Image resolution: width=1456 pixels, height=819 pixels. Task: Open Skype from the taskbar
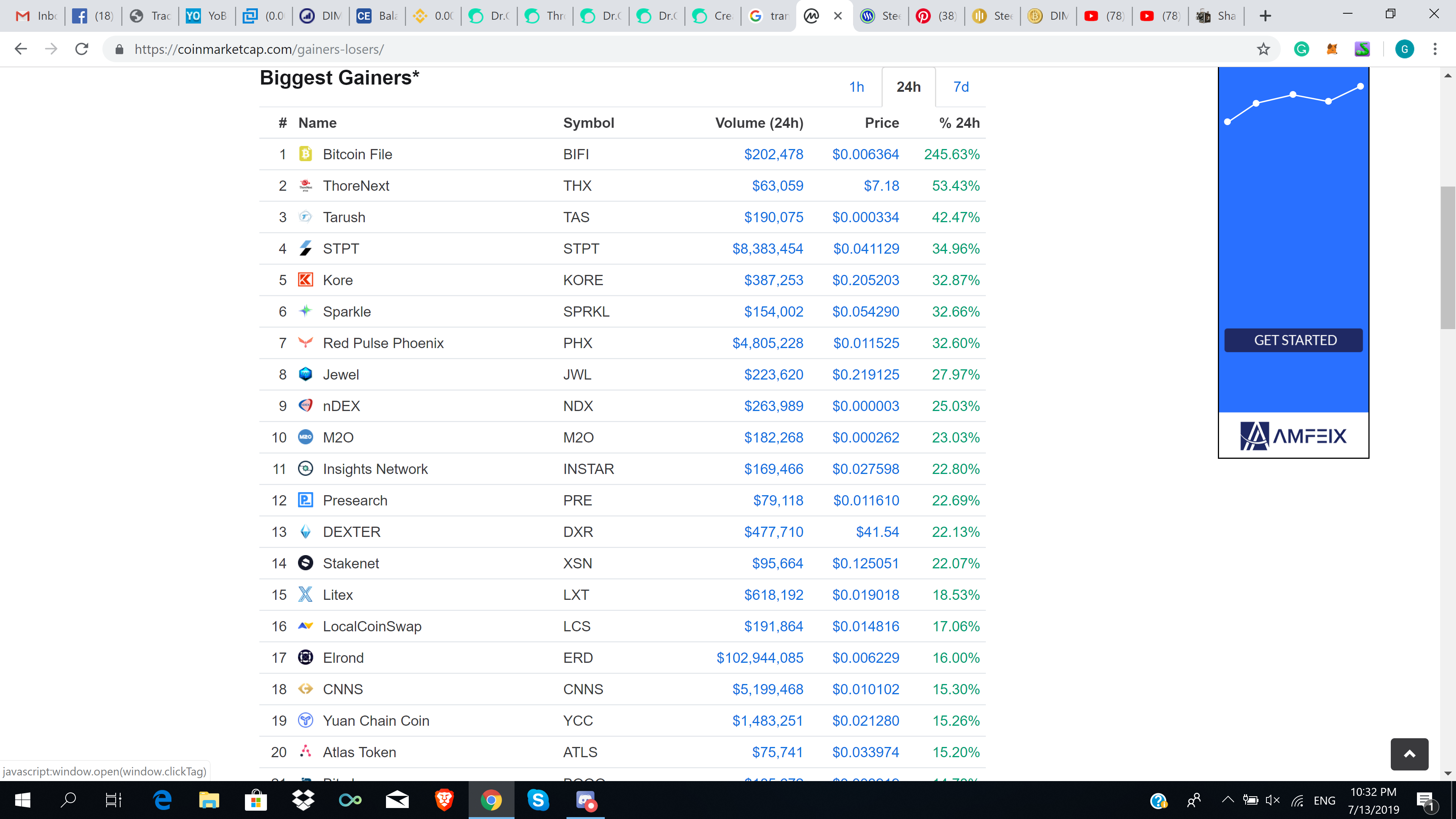tap(538, 800)
